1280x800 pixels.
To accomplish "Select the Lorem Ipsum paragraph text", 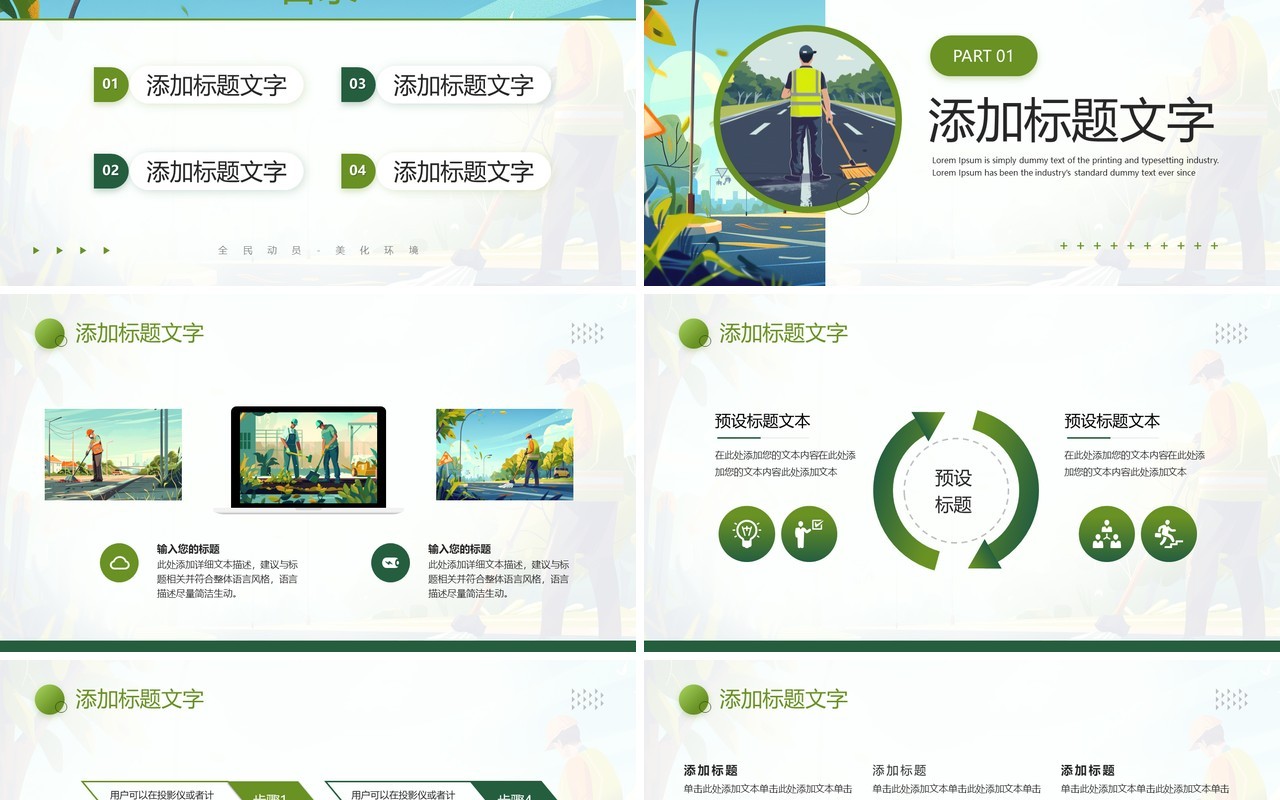I will point(1075,166).
